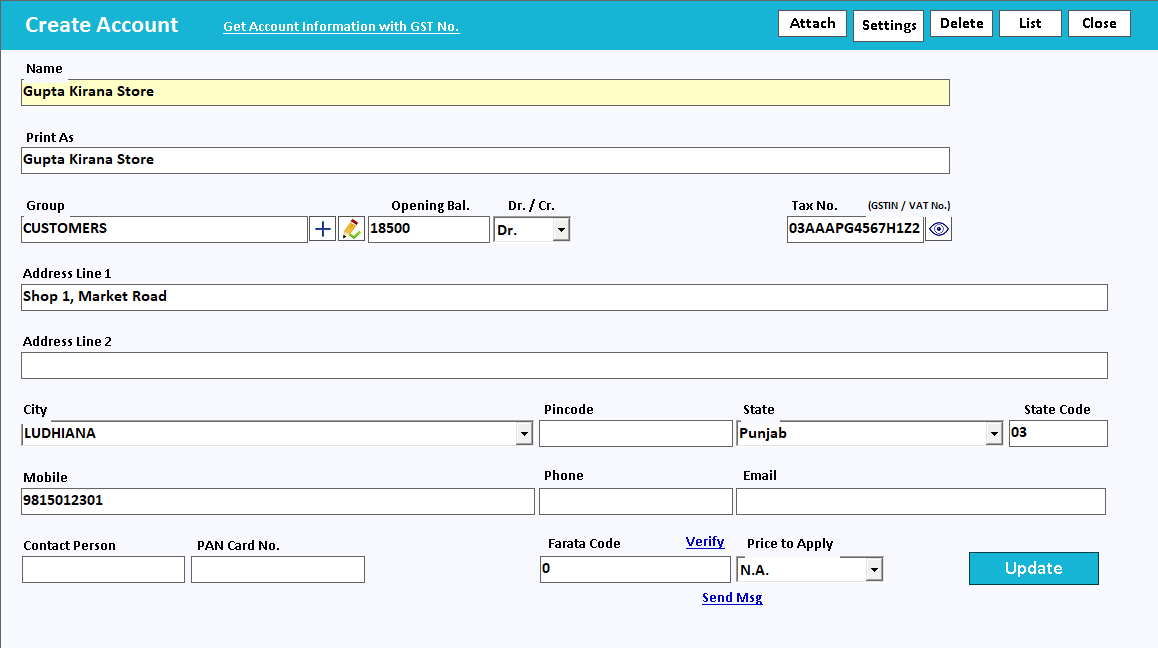Screen dimensions: 1158x648
Task: Delete this account
Action: coord(962,24)
